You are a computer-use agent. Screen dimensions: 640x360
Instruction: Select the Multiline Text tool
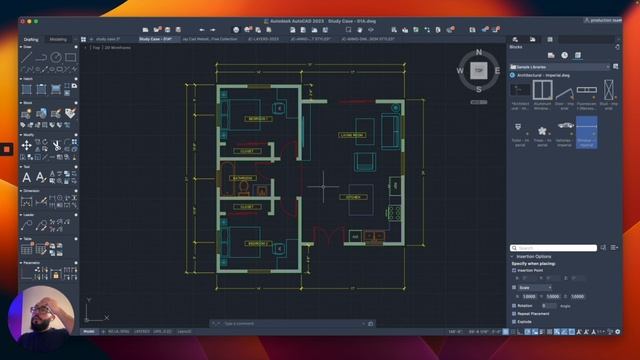pyautogui.click(x=27, y=177)
